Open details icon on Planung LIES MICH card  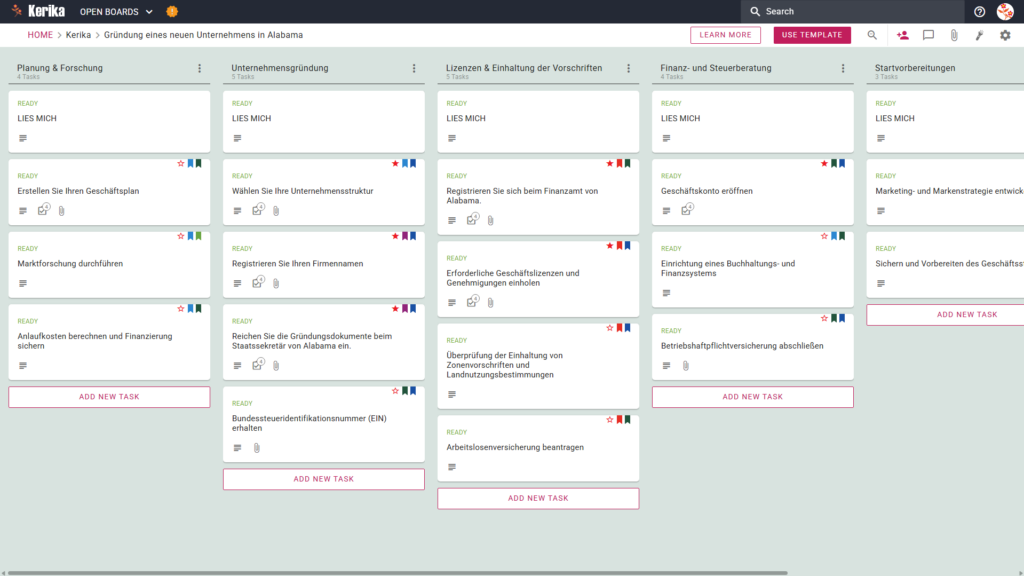point(23,138)
